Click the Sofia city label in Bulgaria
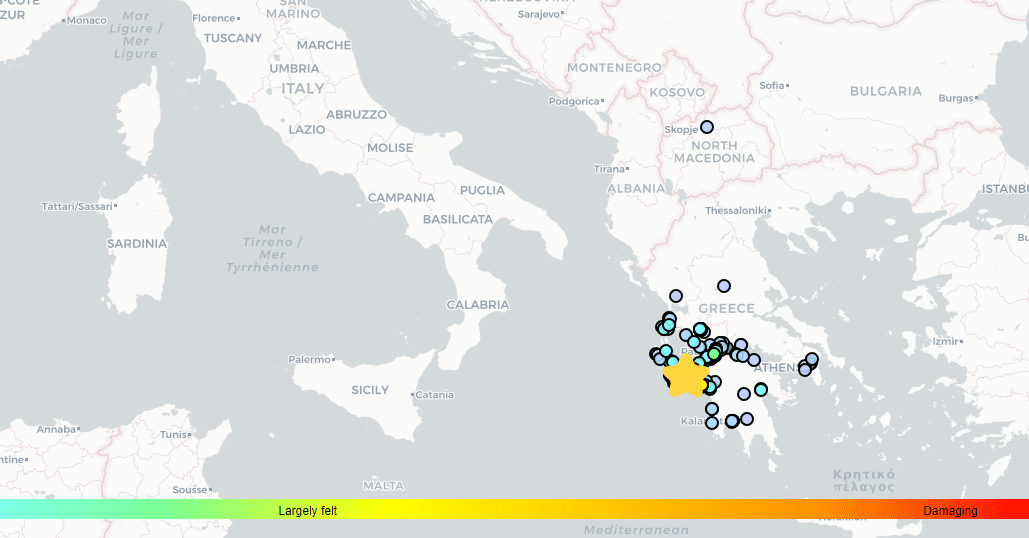The image size is (1029, 538). point(771,85)
